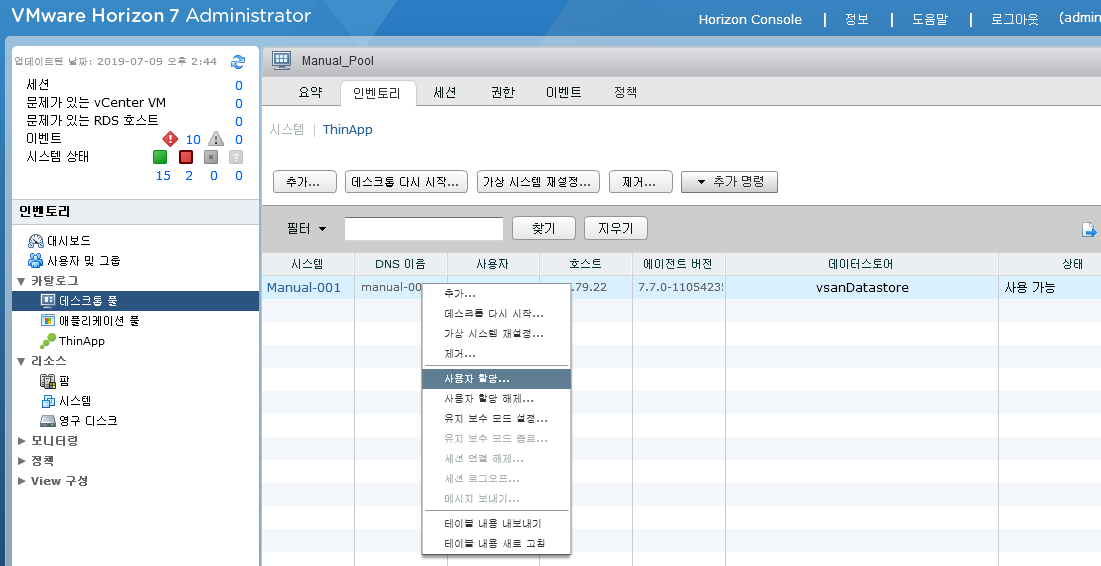
Task: Click the healthy system count 15
Action: point(163,176)
